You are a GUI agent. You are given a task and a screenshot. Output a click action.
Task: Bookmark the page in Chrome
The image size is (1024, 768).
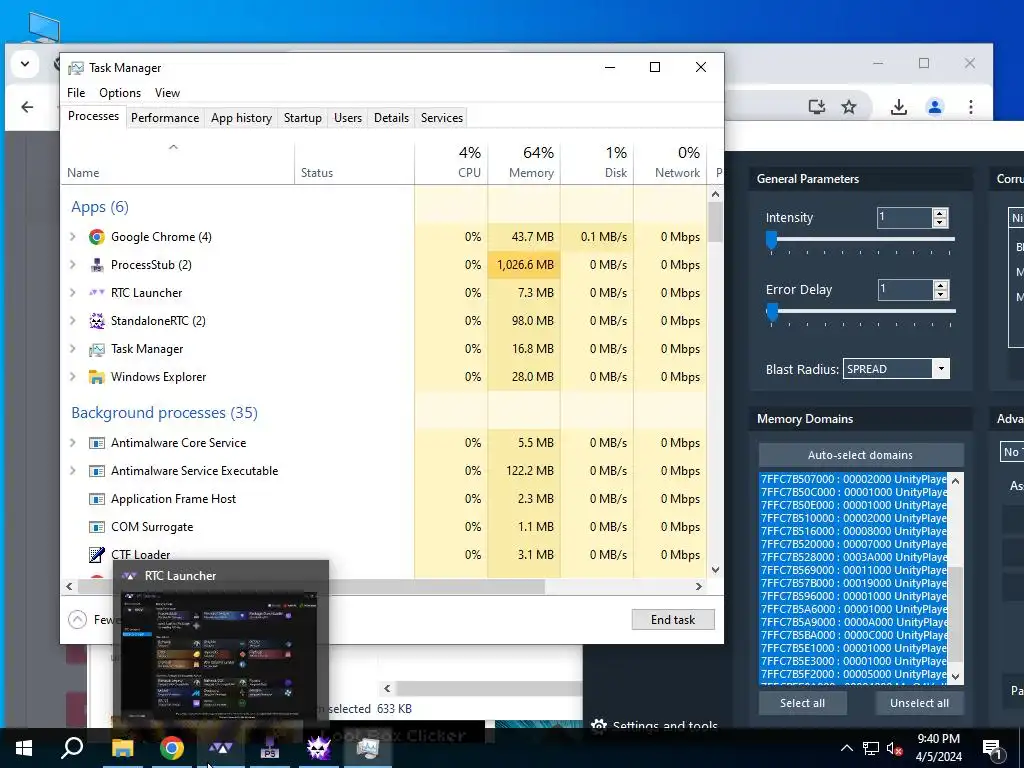(848, 107)
